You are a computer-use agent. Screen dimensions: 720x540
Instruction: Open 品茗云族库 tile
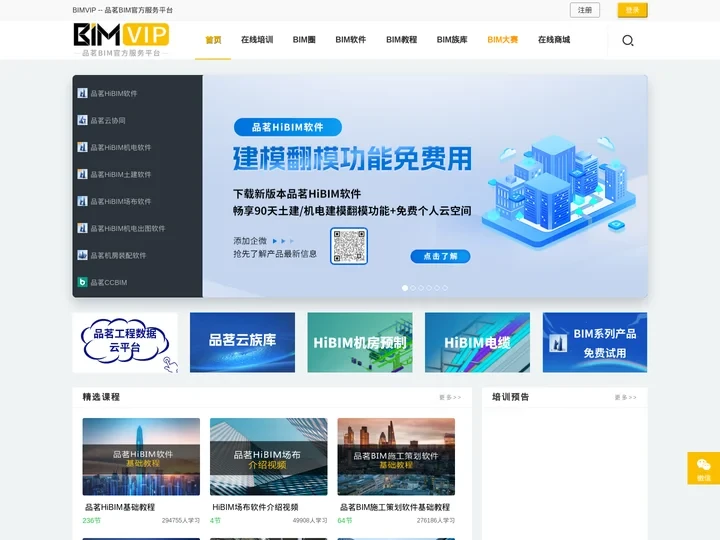242,343
